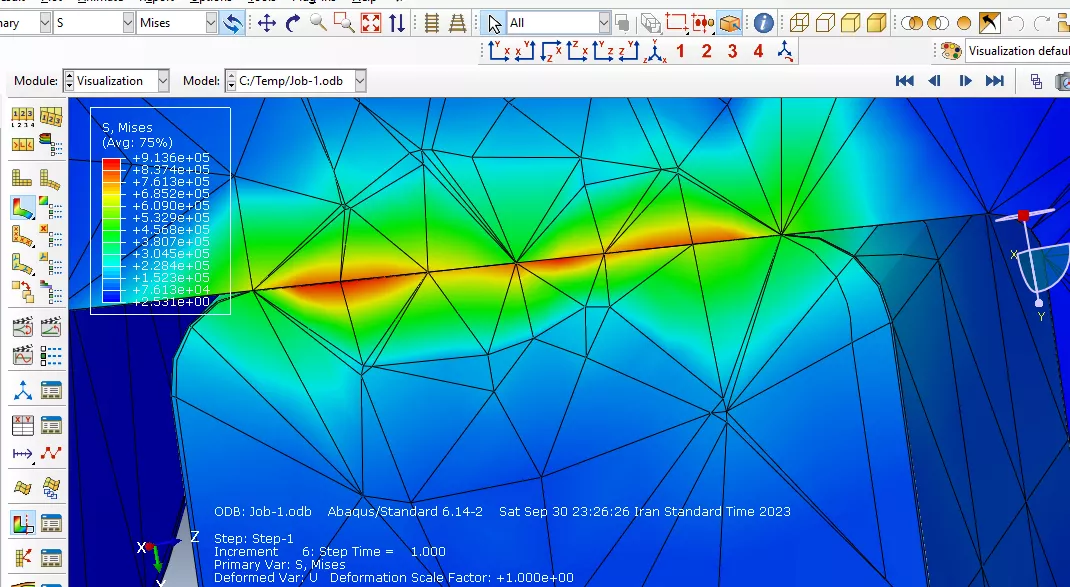
Task: Open the Contour Options icon
Action: (x=50, y=207)
